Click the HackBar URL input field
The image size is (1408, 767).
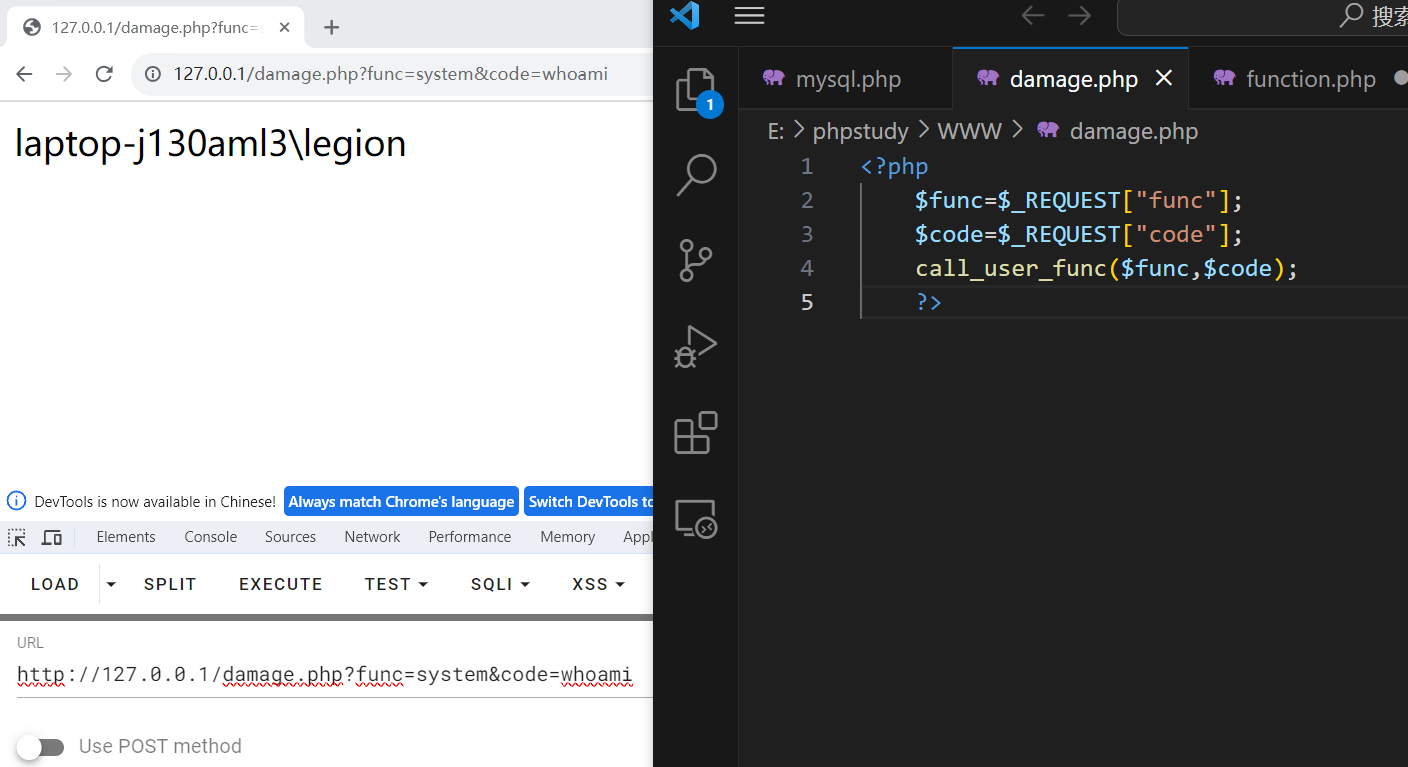pyautogui.click(x=334, y=675)
